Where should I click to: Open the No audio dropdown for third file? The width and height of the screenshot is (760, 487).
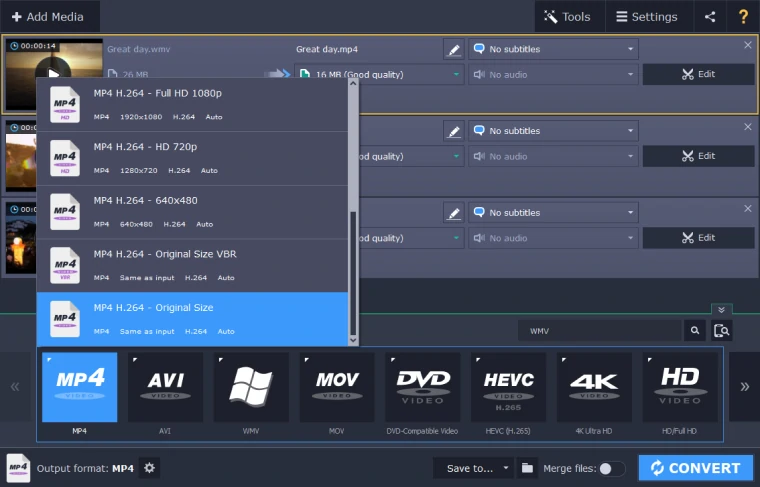[x=553, y=238]
